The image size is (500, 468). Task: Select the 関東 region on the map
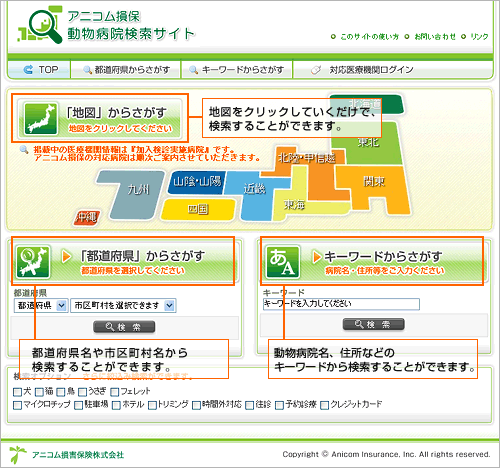(374, 183)
